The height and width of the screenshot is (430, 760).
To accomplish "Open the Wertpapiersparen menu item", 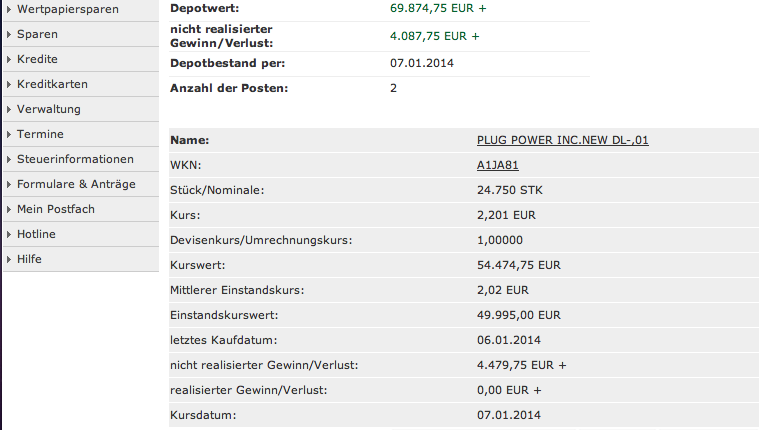I will 68,9.
